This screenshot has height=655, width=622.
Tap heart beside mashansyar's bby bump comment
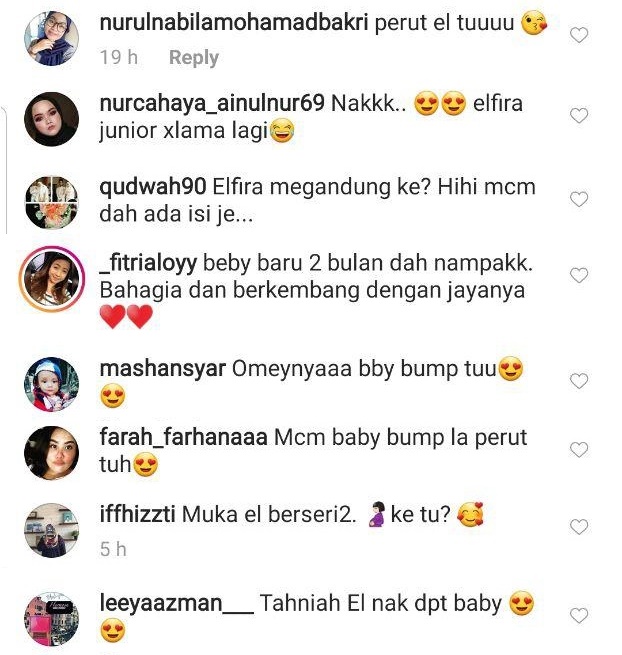click(579, 381)
